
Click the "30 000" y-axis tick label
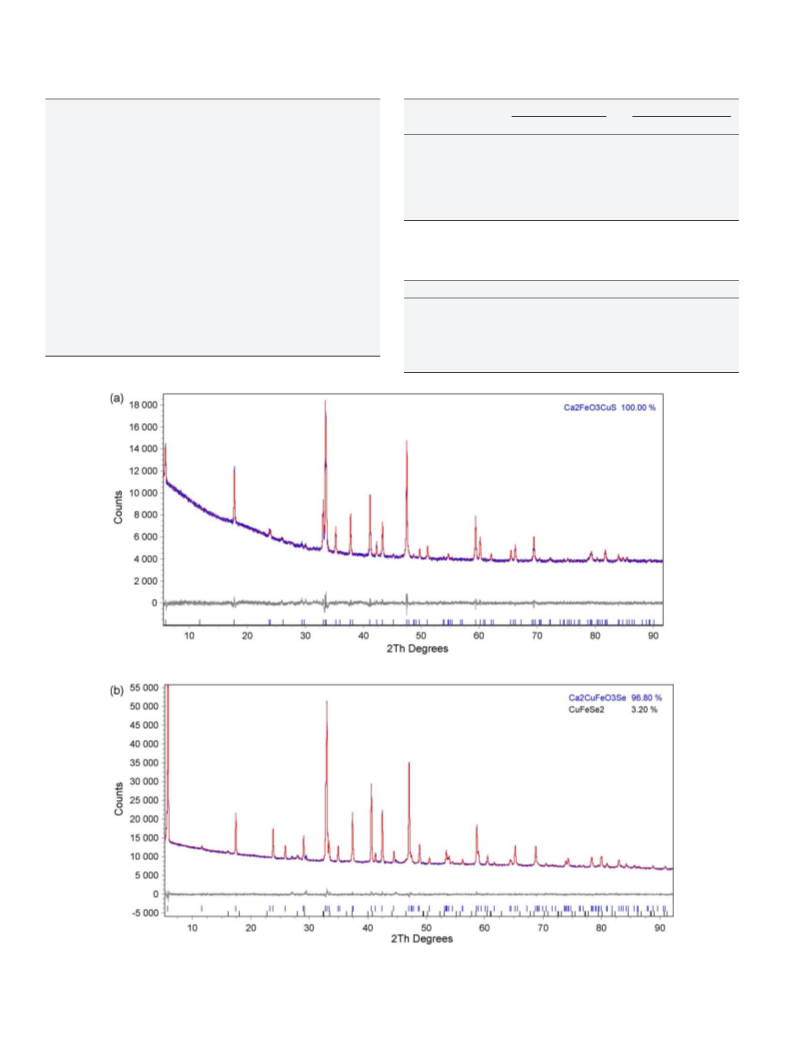tap(144, 782)
